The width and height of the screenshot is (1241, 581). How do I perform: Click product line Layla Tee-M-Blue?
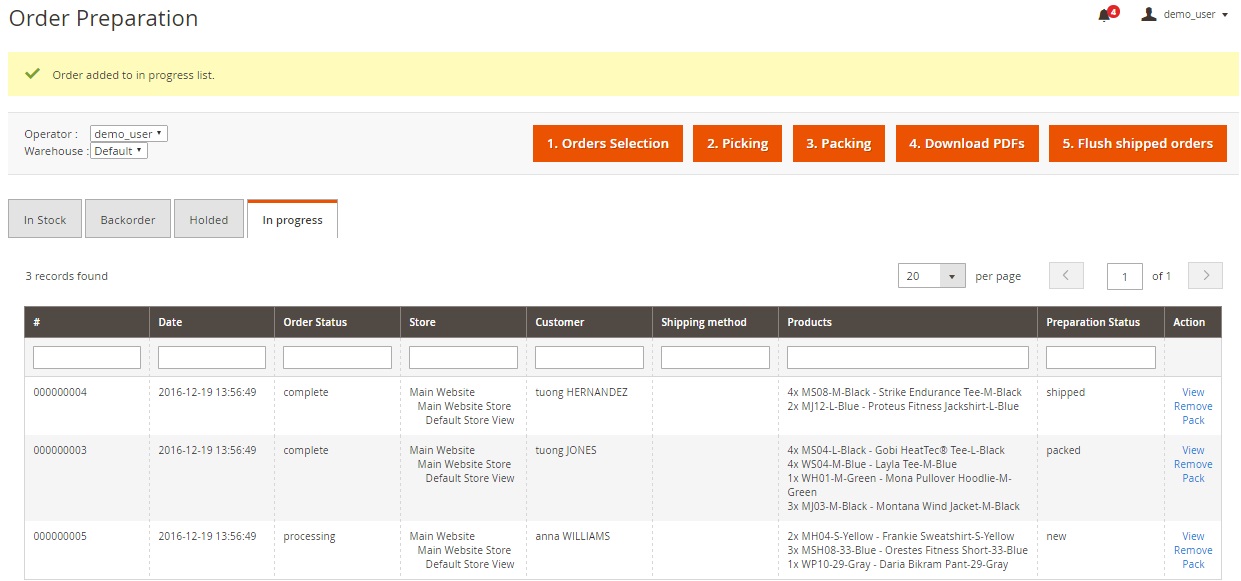coord(872,464)
